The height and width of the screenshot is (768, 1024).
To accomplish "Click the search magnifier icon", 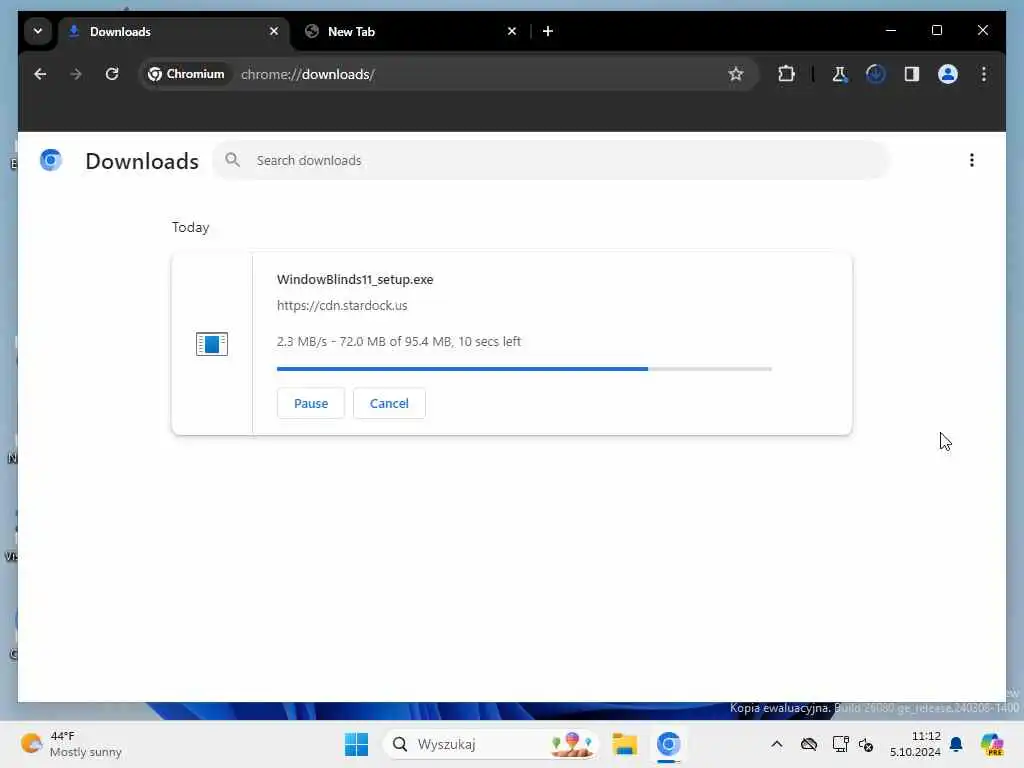I will tap(232, 160).
